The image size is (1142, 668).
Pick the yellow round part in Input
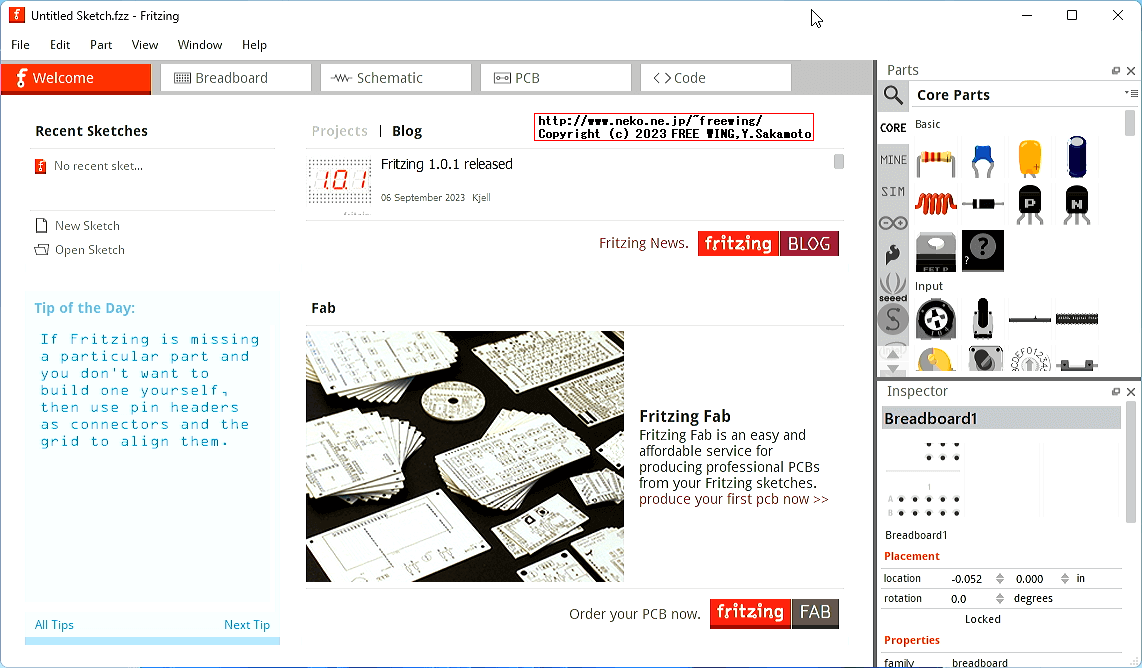[936, 359]
